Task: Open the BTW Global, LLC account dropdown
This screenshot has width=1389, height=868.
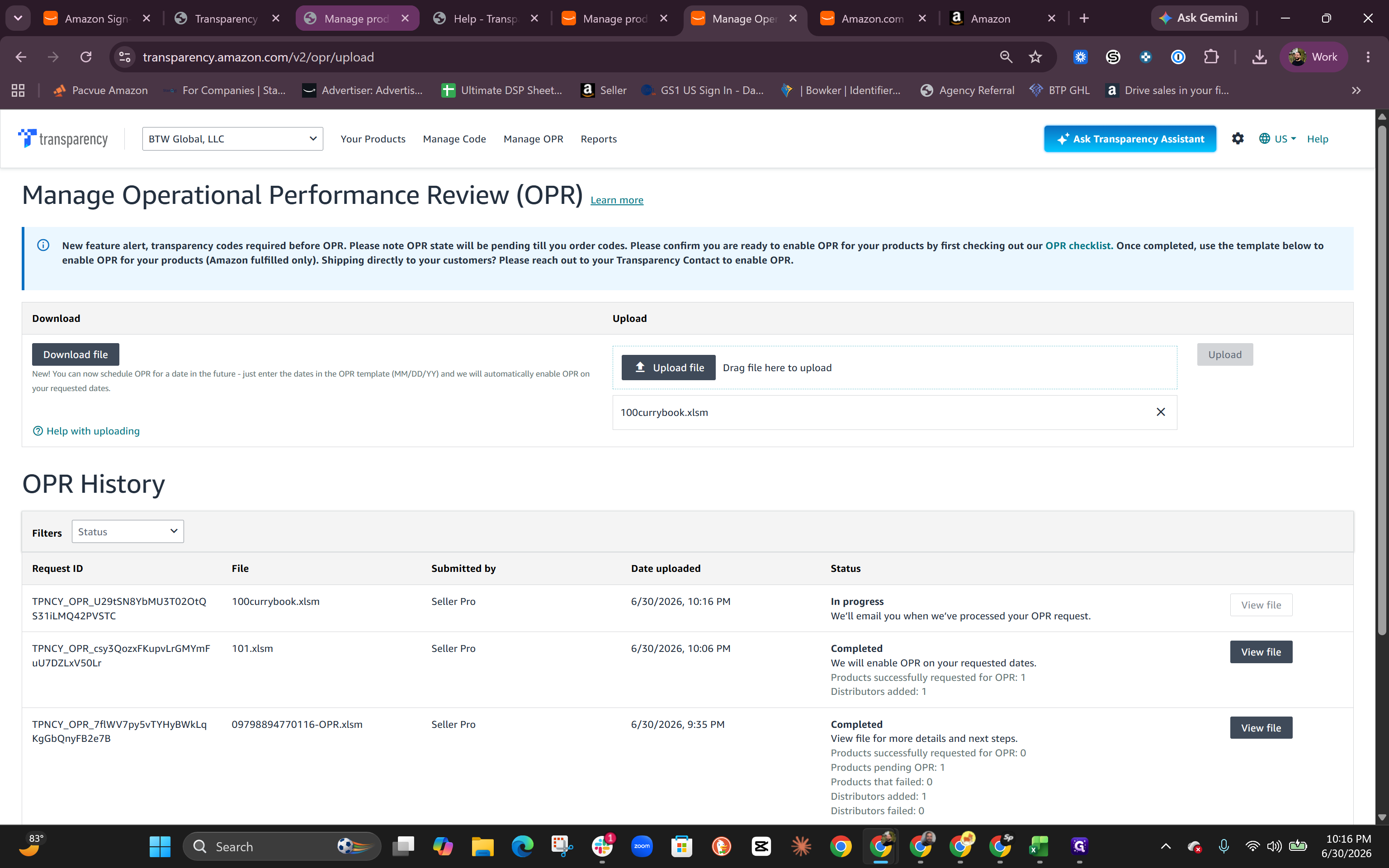Action: pyautogui.click(x=232, y=138)
